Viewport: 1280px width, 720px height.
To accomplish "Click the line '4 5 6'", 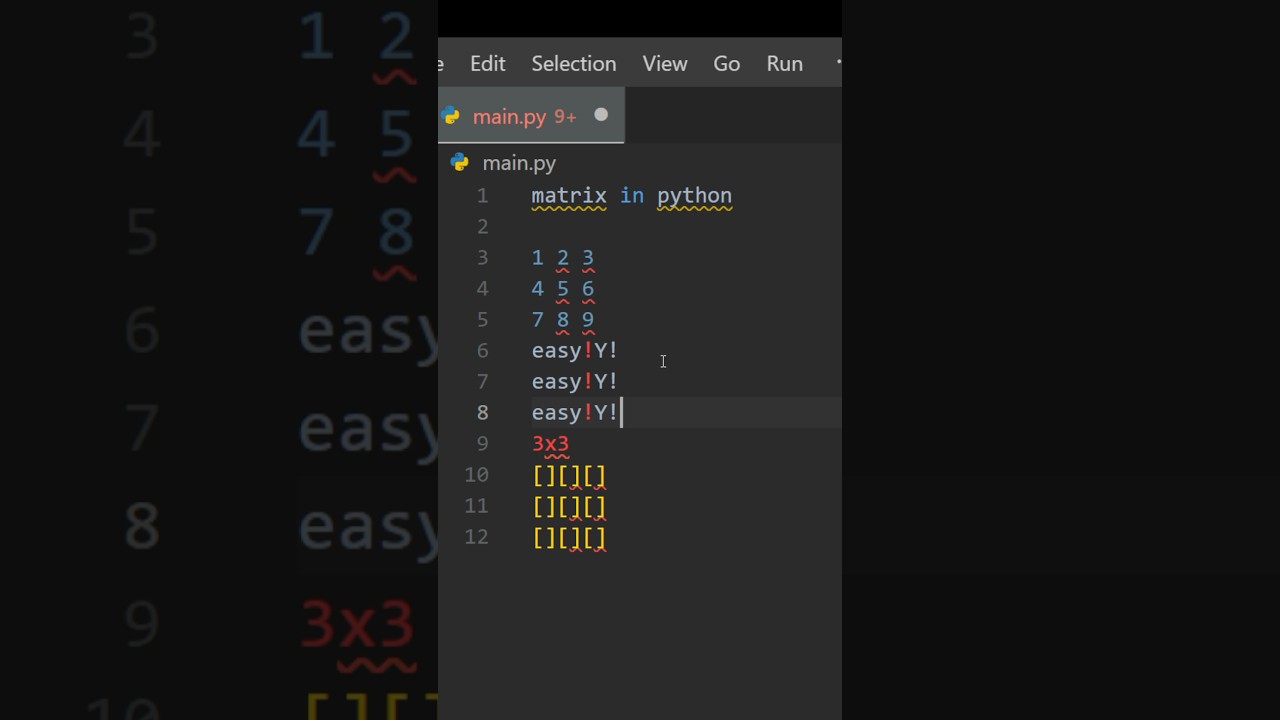I will 563,289.
